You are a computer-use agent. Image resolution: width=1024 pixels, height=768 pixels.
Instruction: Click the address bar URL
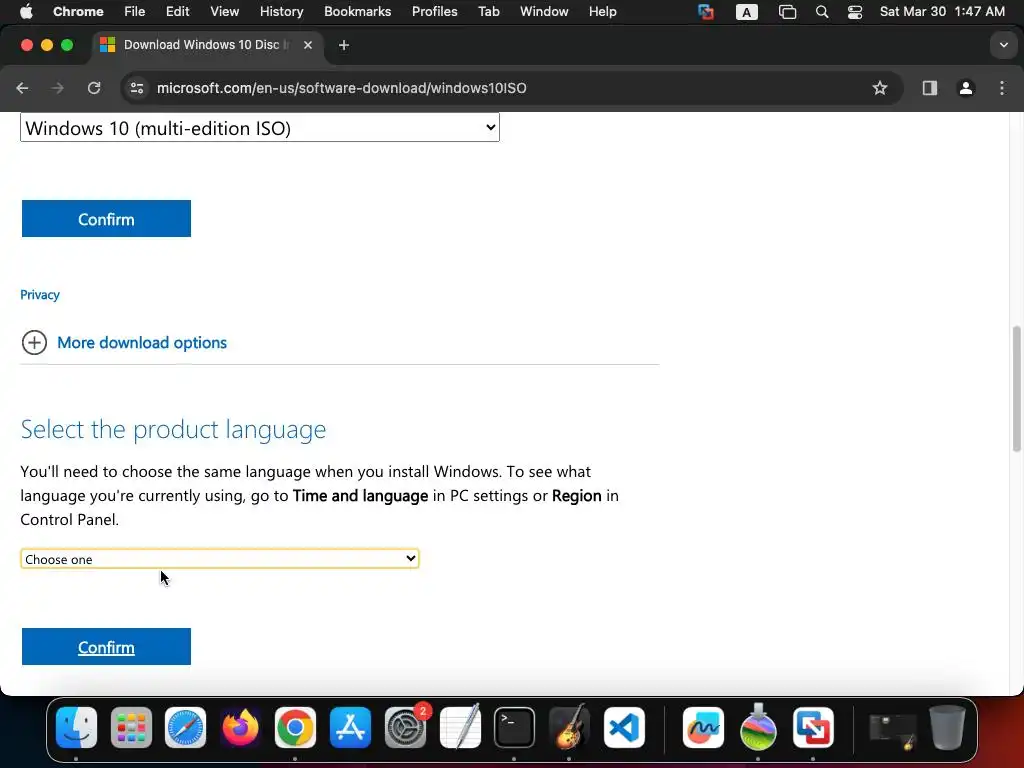tap(342, 88)
